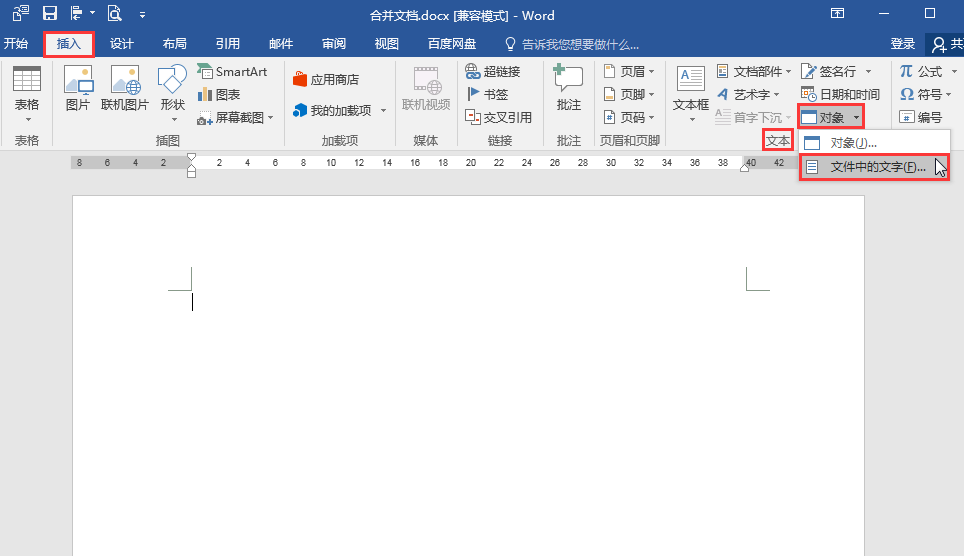Open the 设计 Design tab
The height and width of the screenshot is (556, 964).
tap(121, 44)
